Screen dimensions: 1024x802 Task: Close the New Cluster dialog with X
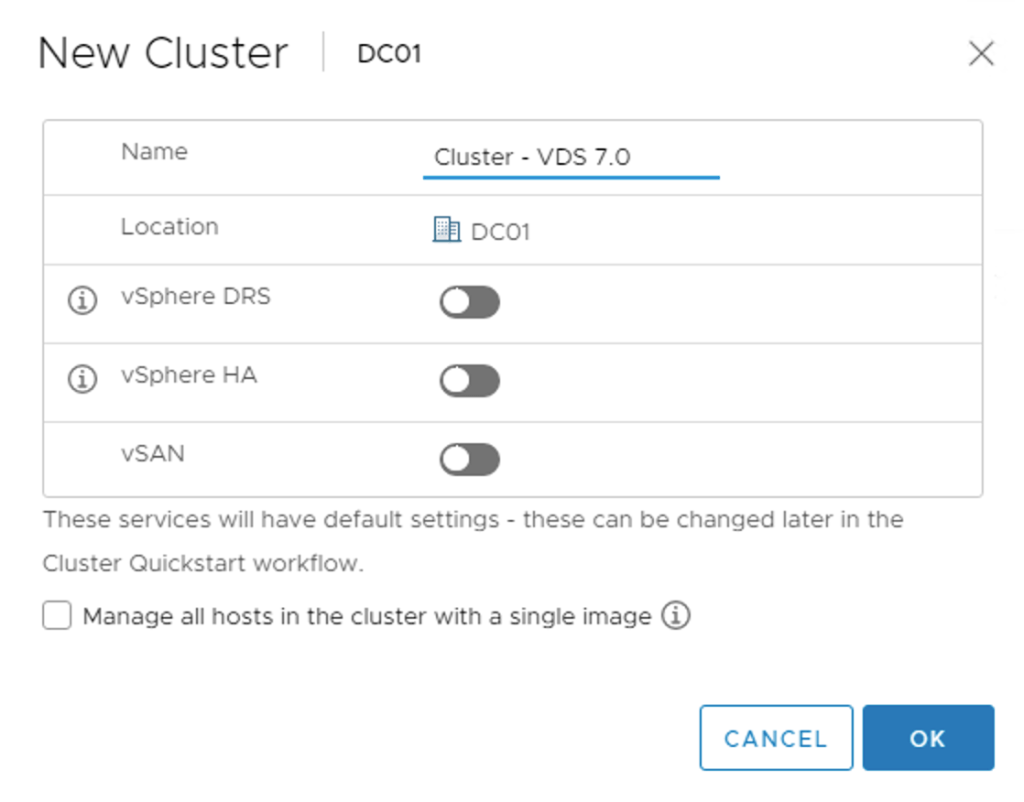point(981,54)
